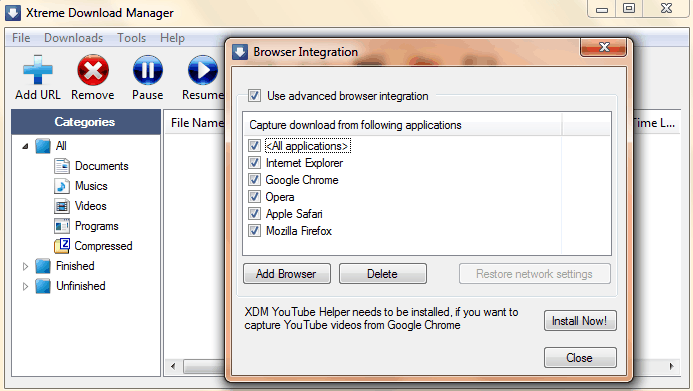The image size is (693, 391).
Task: Maximize the Xtreme Download Manager window
Action: click(x=629, y=8)
